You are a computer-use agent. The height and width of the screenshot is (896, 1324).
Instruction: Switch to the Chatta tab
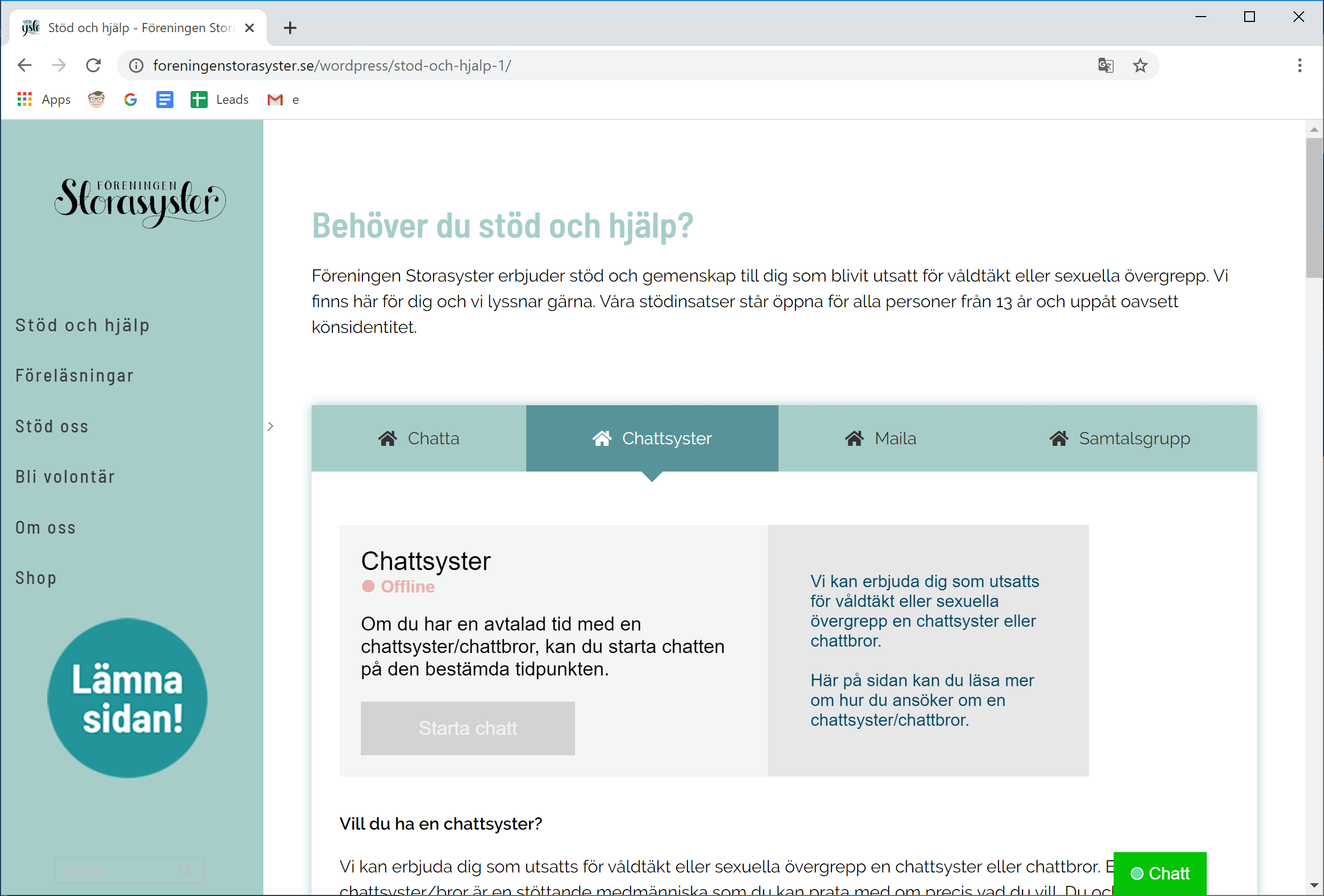[x=419, y=438]
